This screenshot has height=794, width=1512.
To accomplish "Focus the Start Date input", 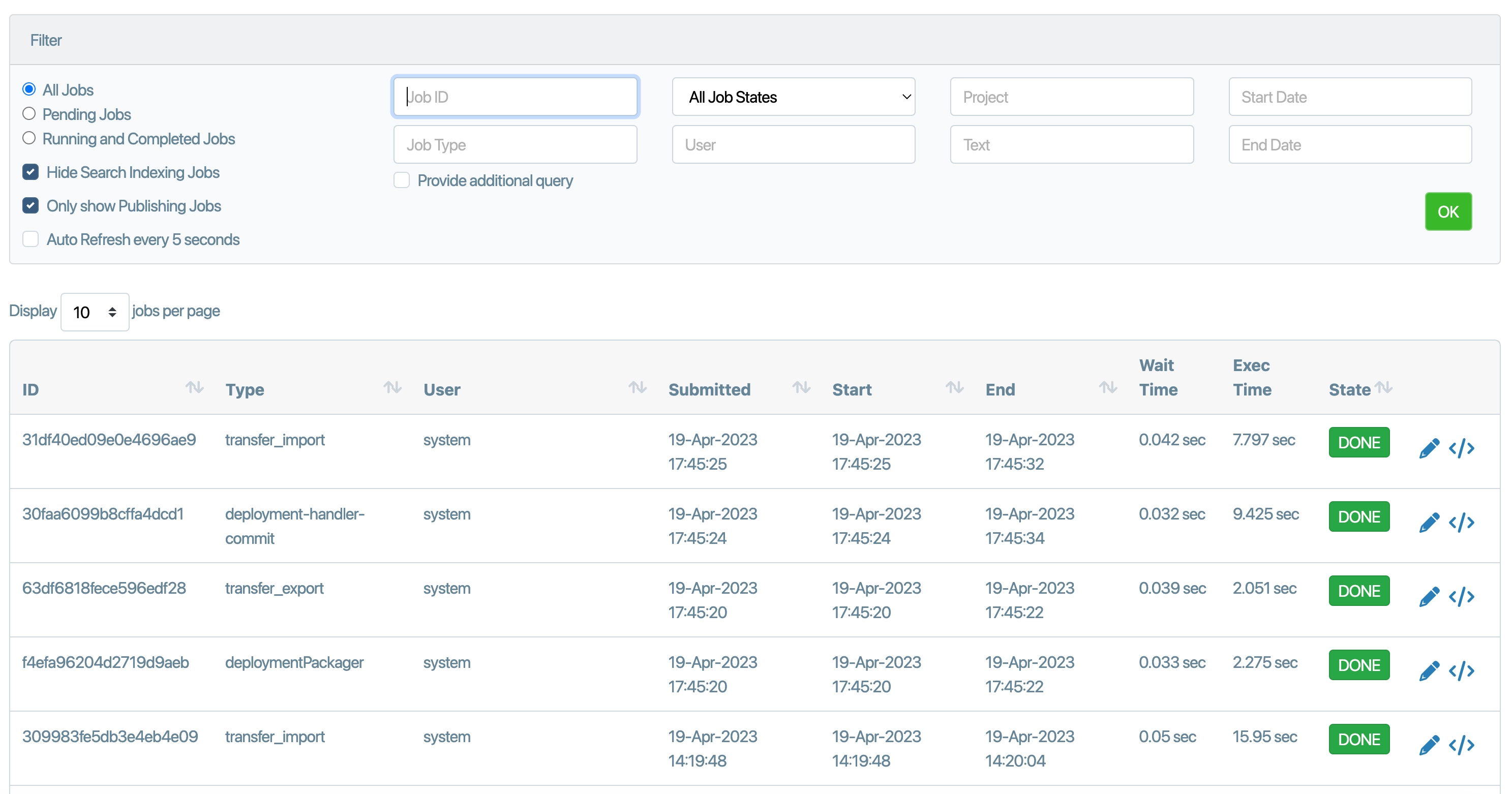I will click(1349, 97).
